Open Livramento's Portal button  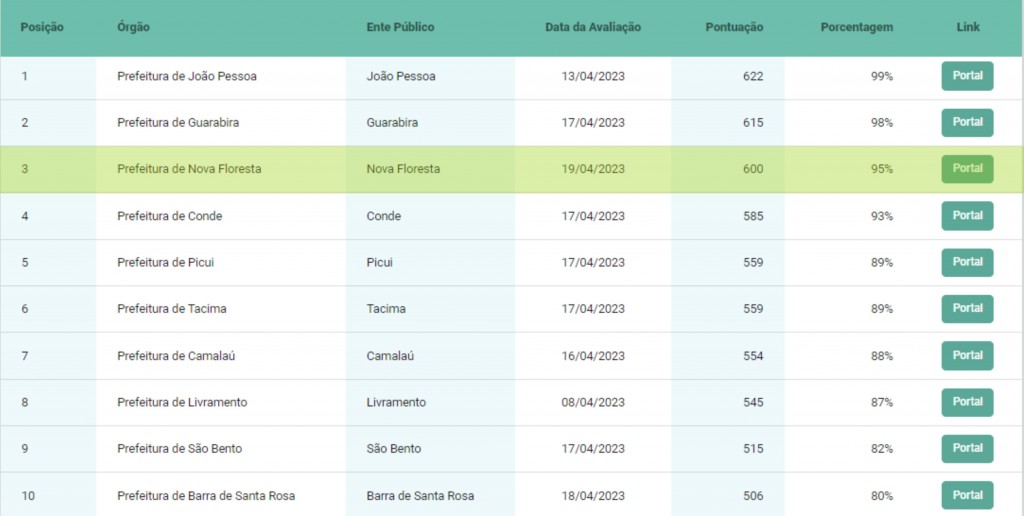[967, 402]
